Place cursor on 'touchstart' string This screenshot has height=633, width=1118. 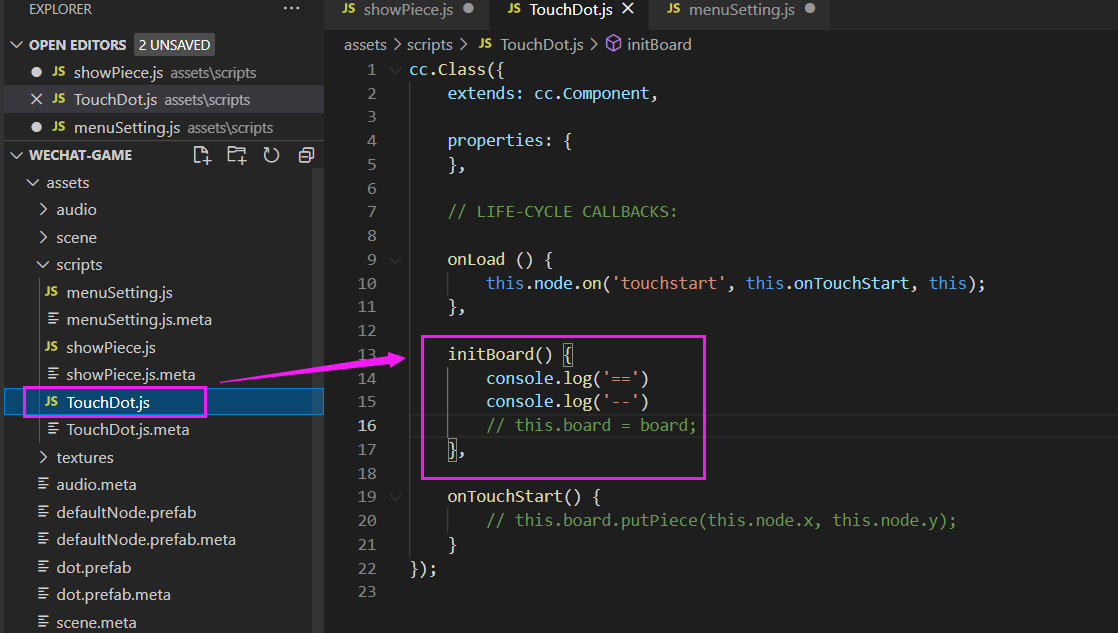pos(668,284)
